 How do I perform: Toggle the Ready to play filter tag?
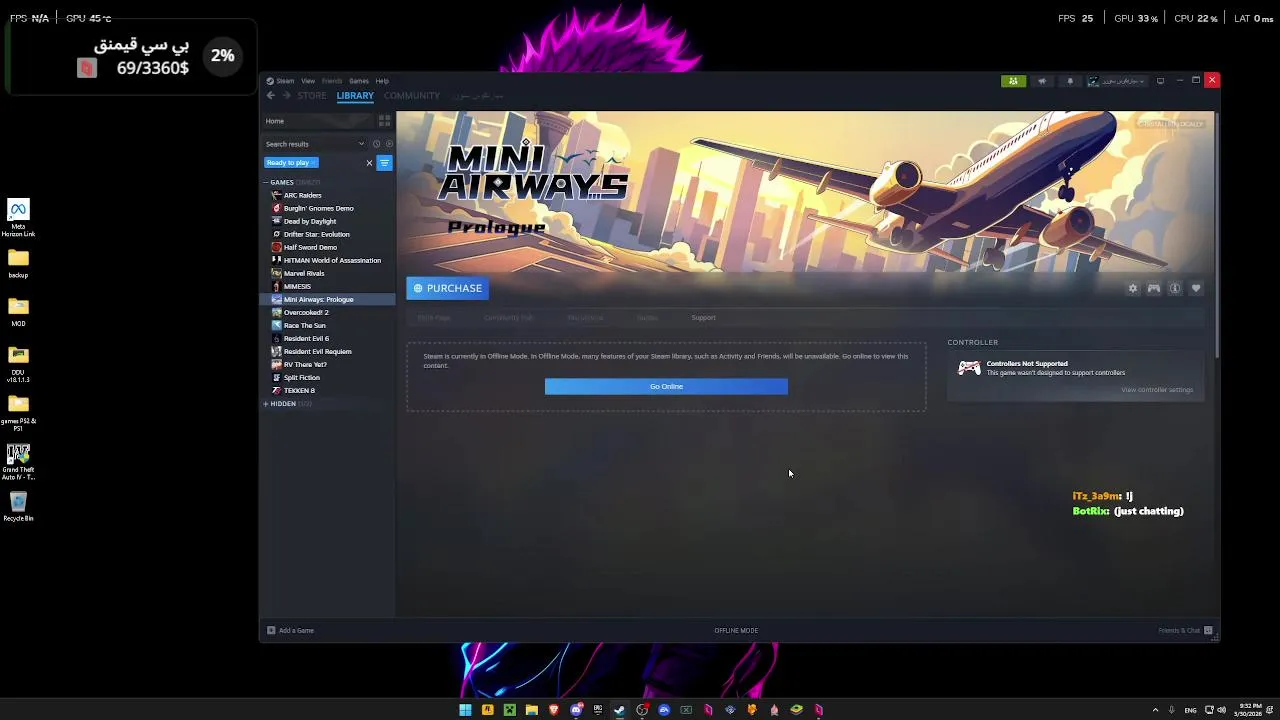(291, 163)
